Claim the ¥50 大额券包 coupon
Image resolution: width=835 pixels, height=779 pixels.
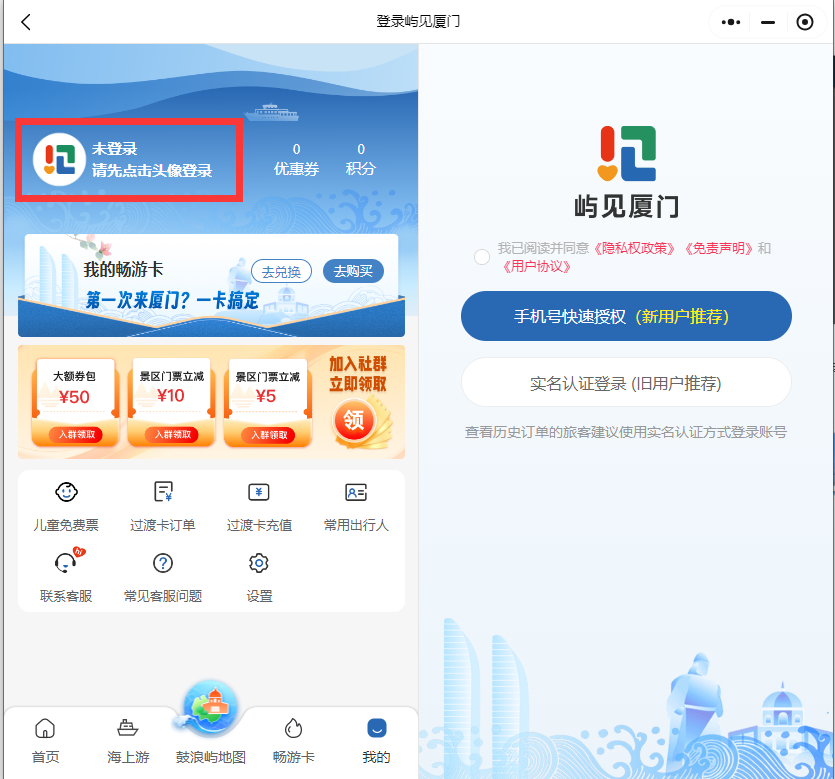click(75, 403)
